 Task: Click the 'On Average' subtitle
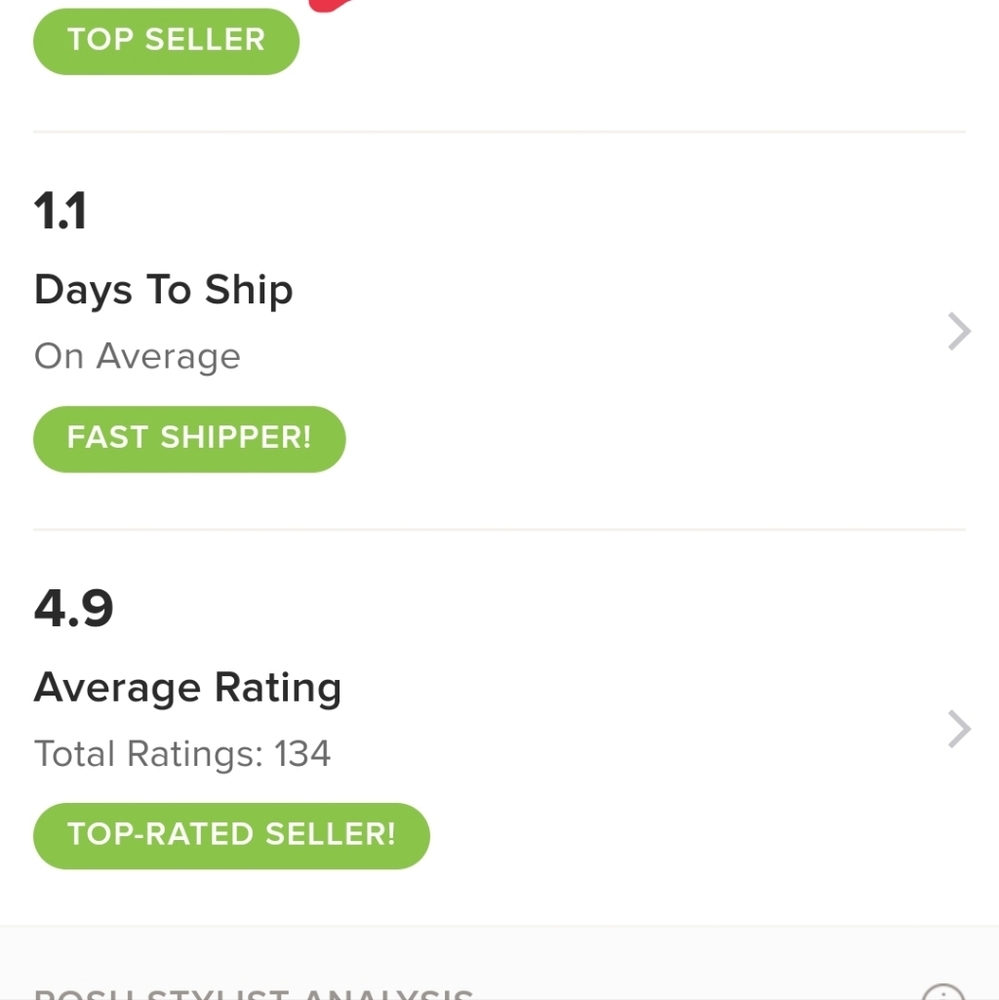[x=137, y=356]
